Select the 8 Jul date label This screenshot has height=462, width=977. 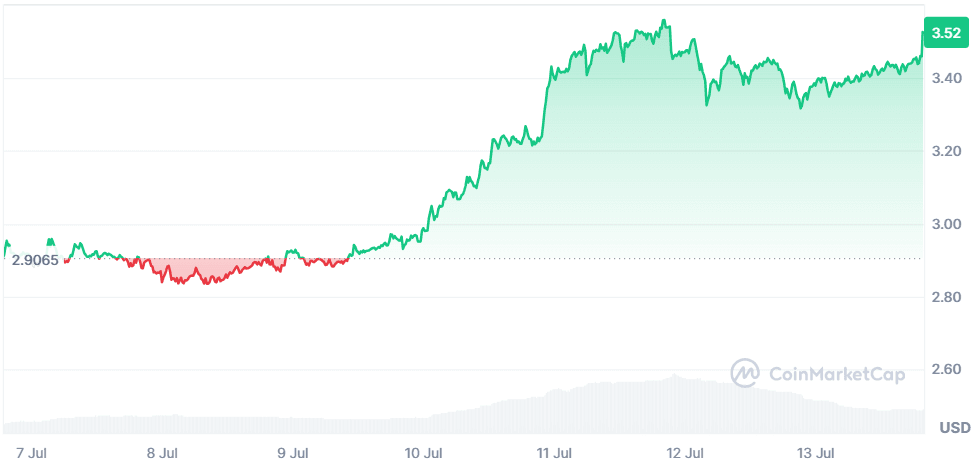pos(162,453)
